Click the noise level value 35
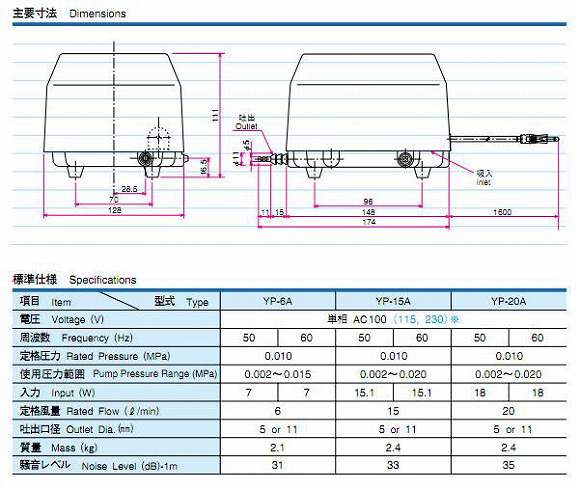The width and height of the screenshot is (580, 489). click(509, 465)
